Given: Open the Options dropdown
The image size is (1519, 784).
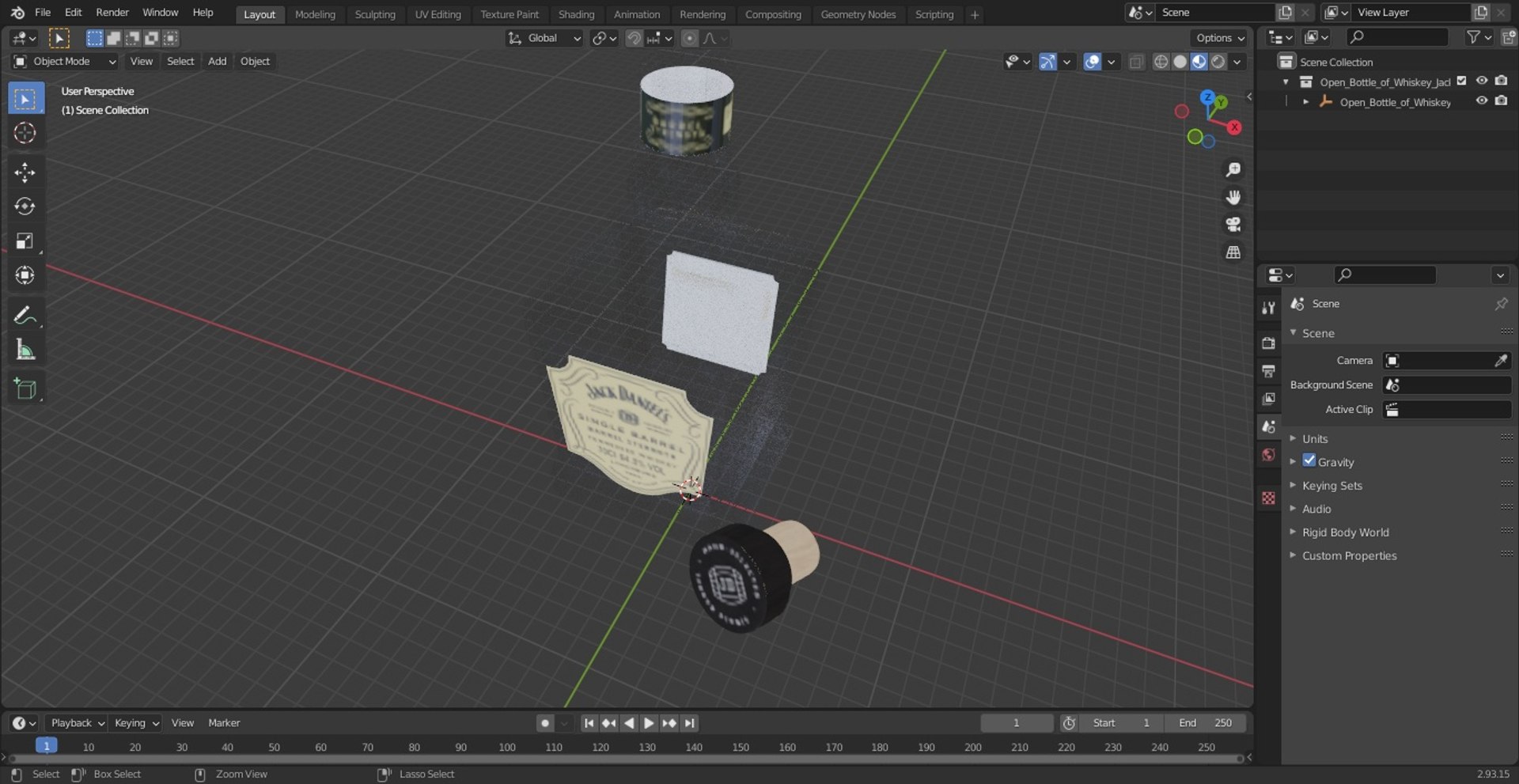Looking at the screenshot, I should (1219, 38).
